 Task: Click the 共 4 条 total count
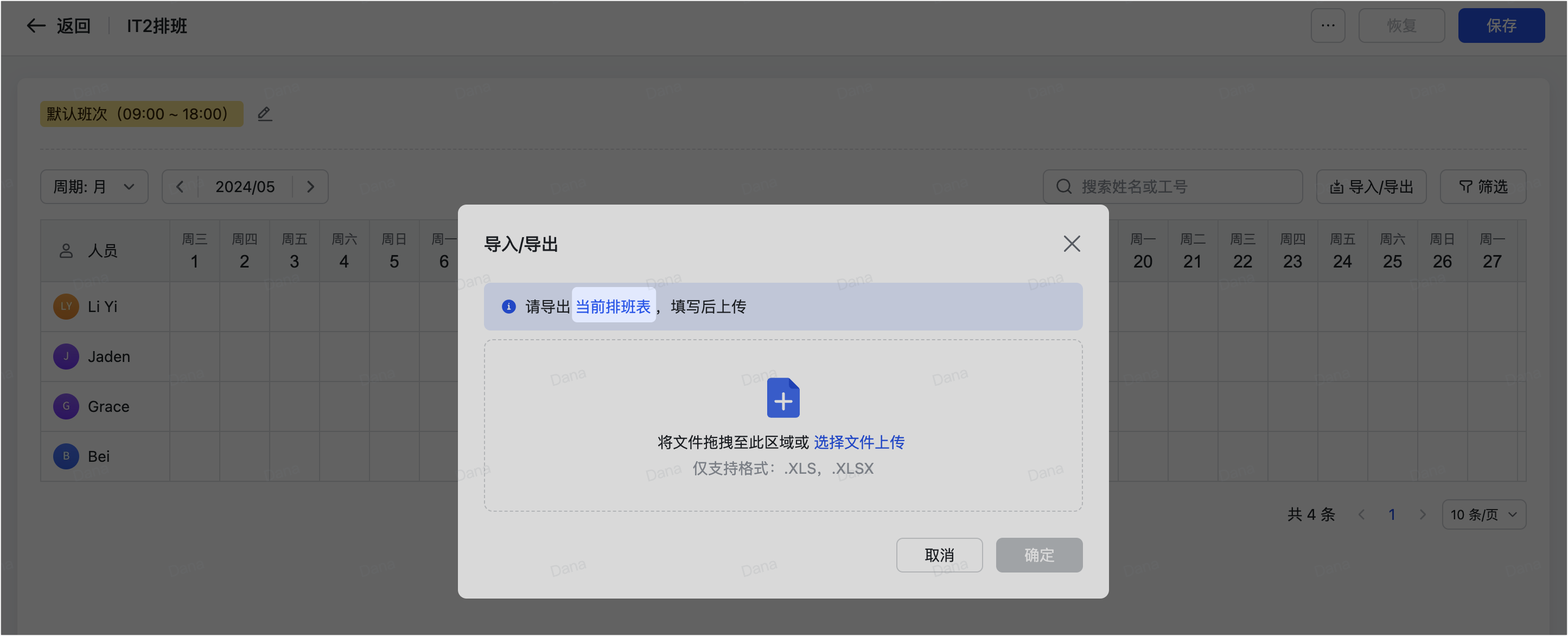(1310, 514)
